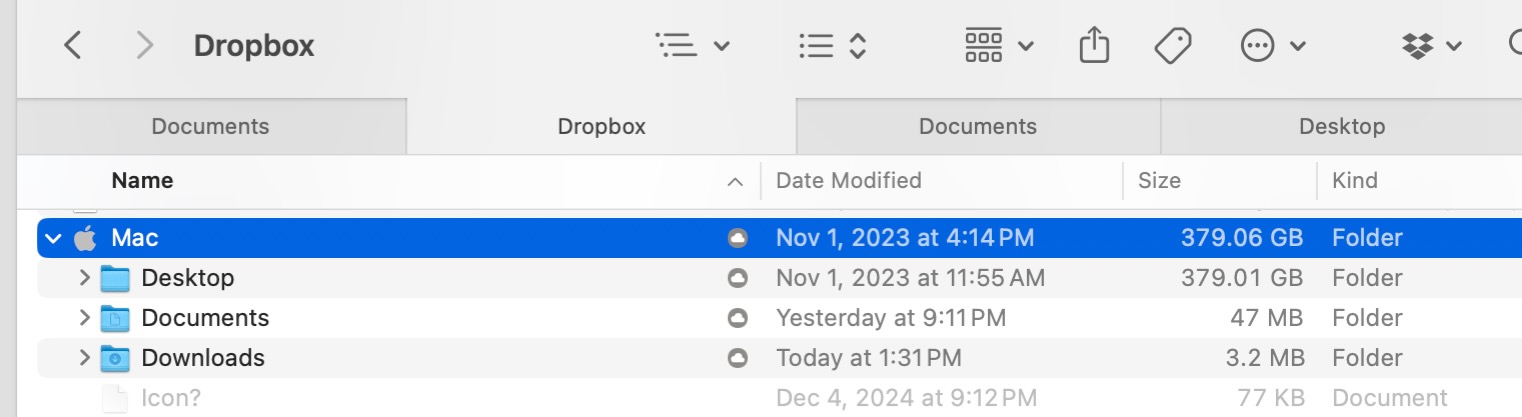The width and height of the screenshot is (1522, 417).
Task: Open the Dropbox toolbar icon menu
Action: click(x=1432, y=46)
